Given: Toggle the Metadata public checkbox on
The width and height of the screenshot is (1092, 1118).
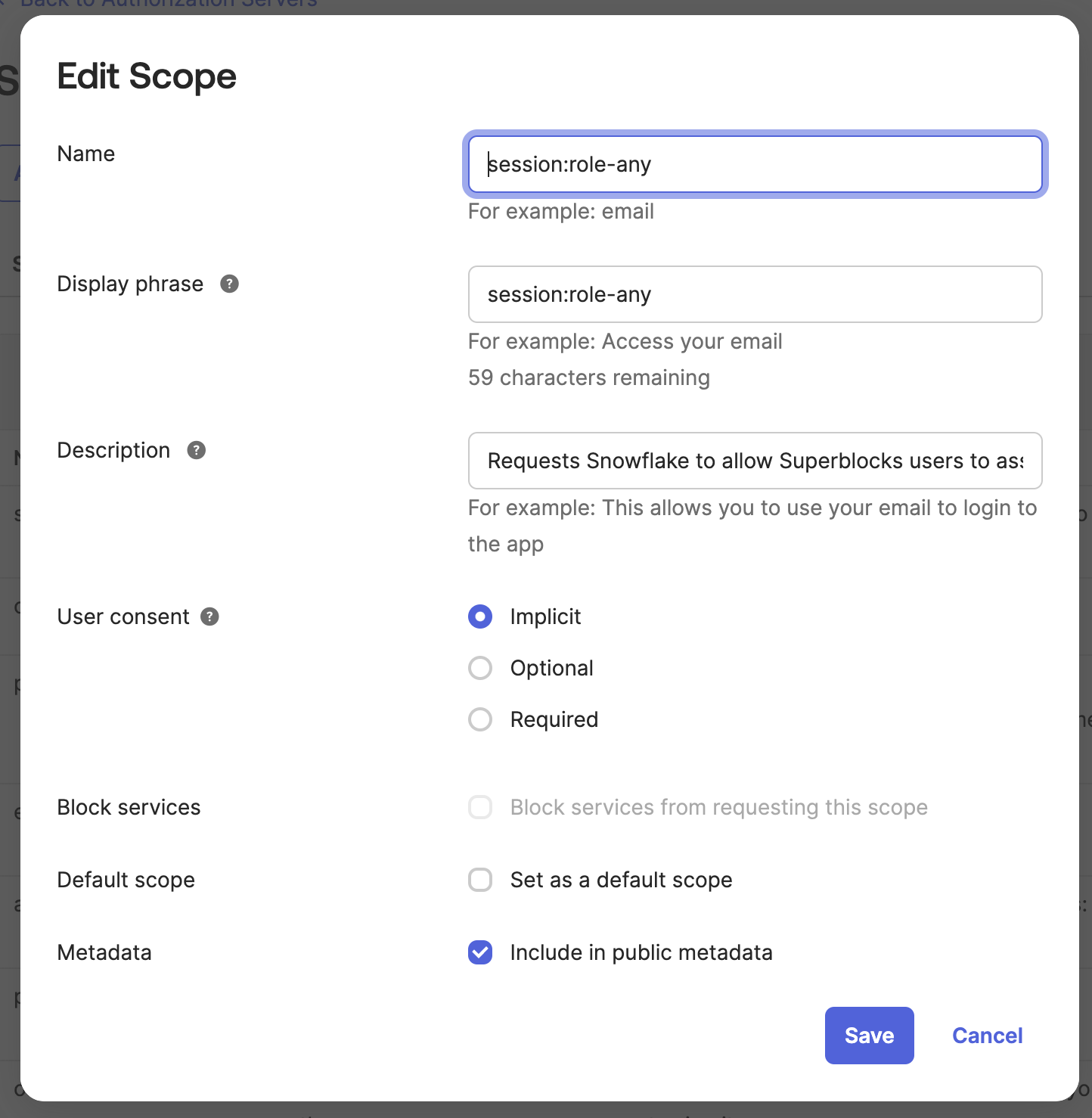Looking at the screenshot, I should pos(480,952).
